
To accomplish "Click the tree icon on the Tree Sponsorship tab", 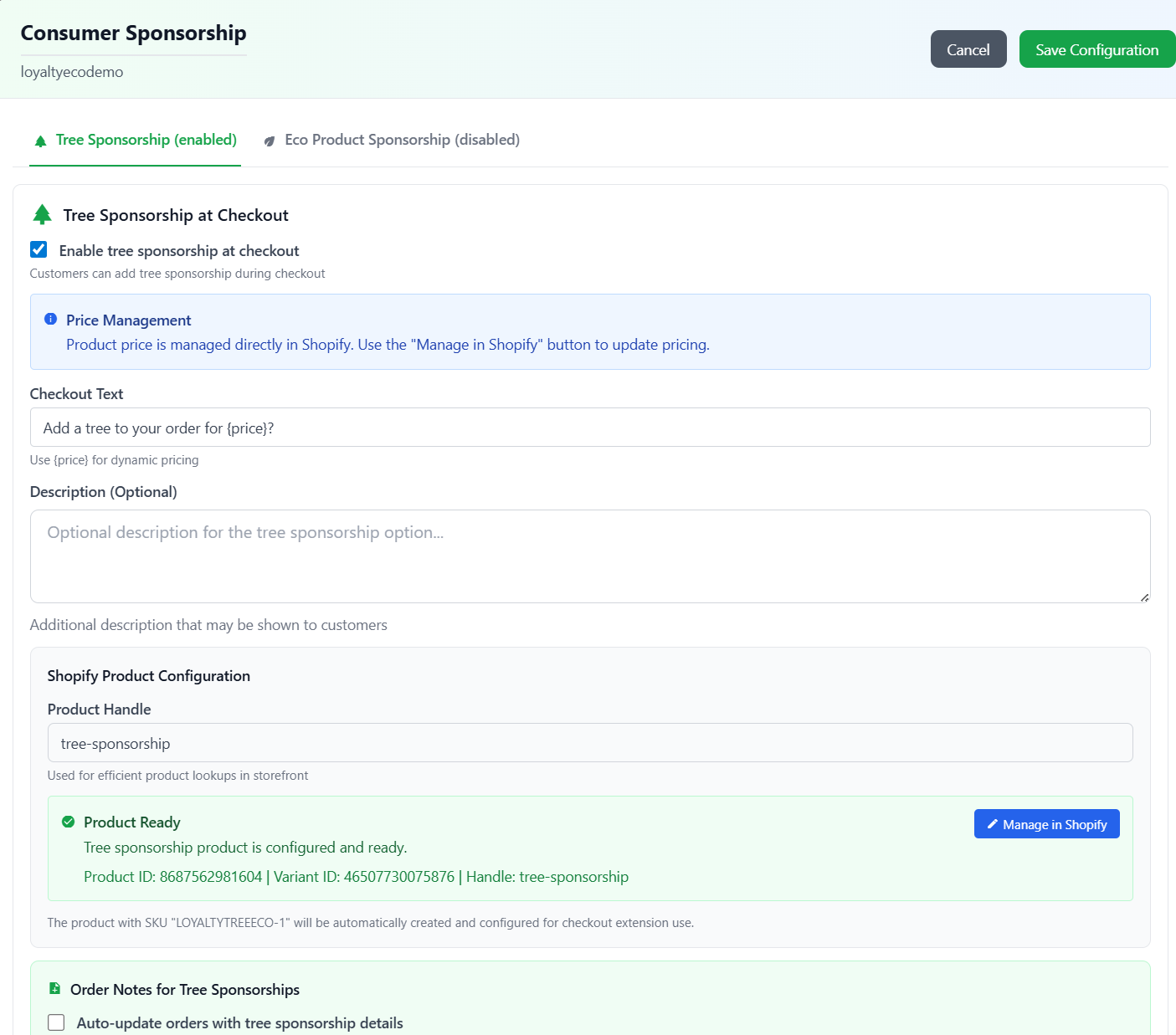I will coord(40,140).
